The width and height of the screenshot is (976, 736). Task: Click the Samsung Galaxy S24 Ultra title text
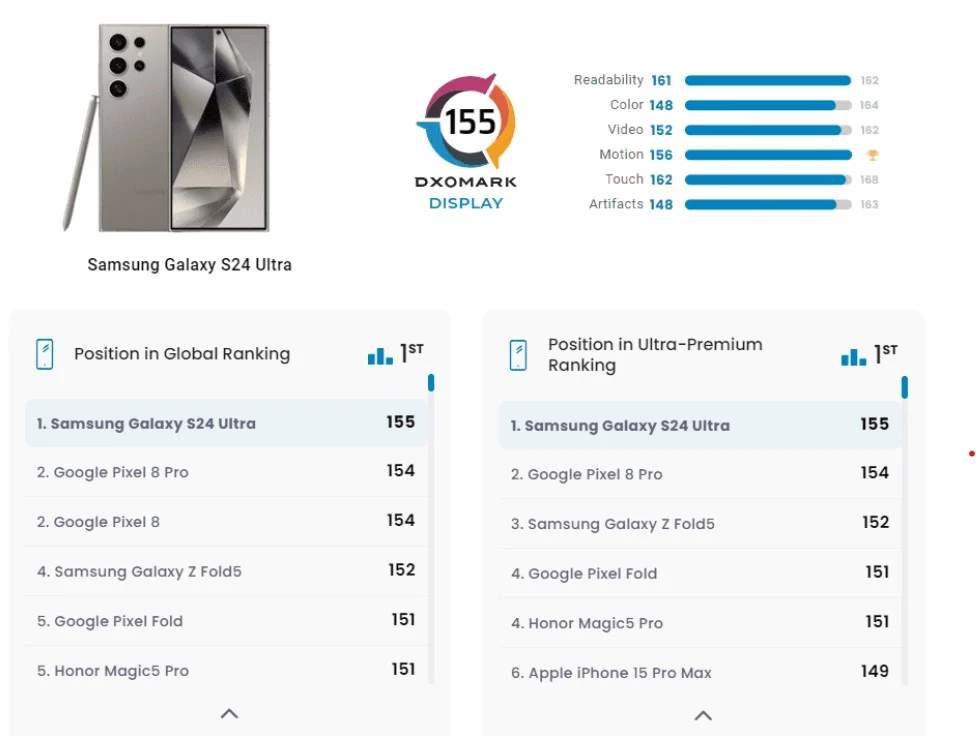point(189,265)
